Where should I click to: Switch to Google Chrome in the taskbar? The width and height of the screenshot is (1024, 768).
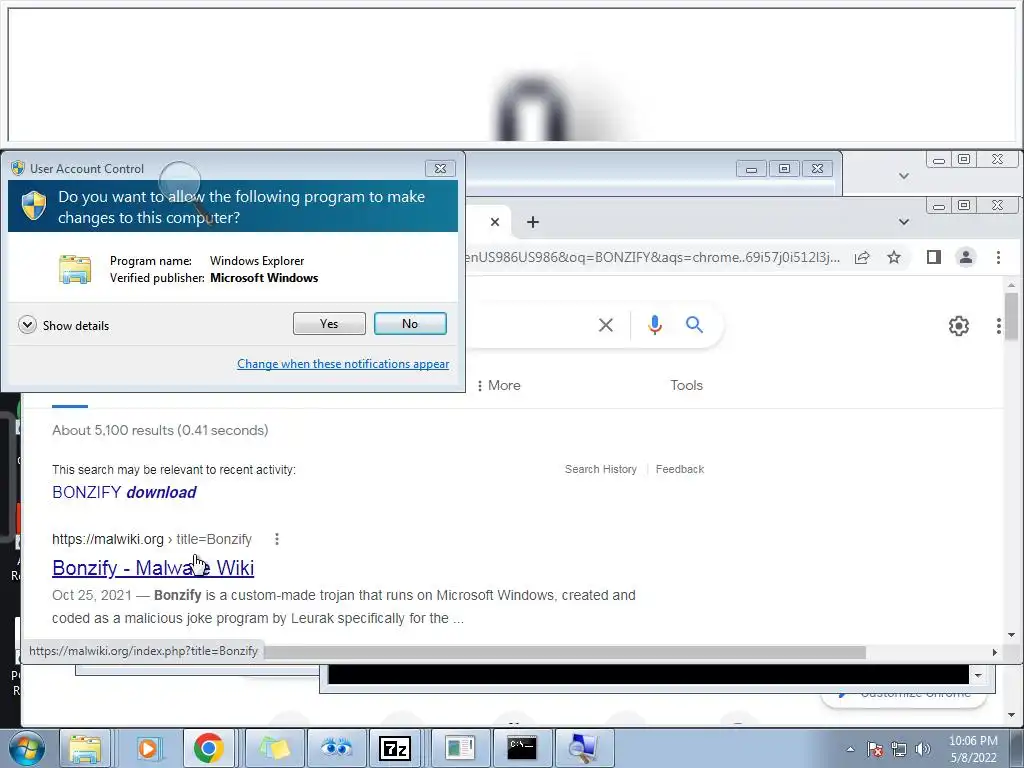tap(209, 748)
